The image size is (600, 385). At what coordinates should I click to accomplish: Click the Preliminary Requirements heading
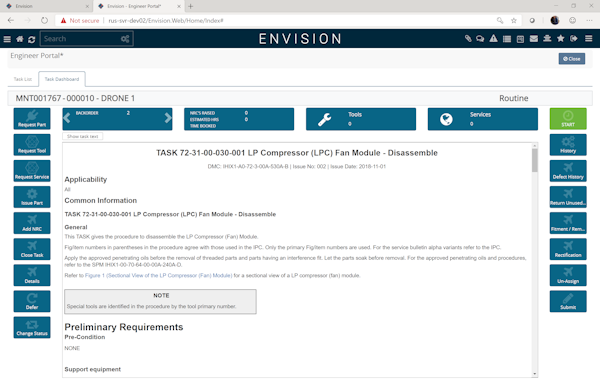pyautogui.click(x=124, y=327)
